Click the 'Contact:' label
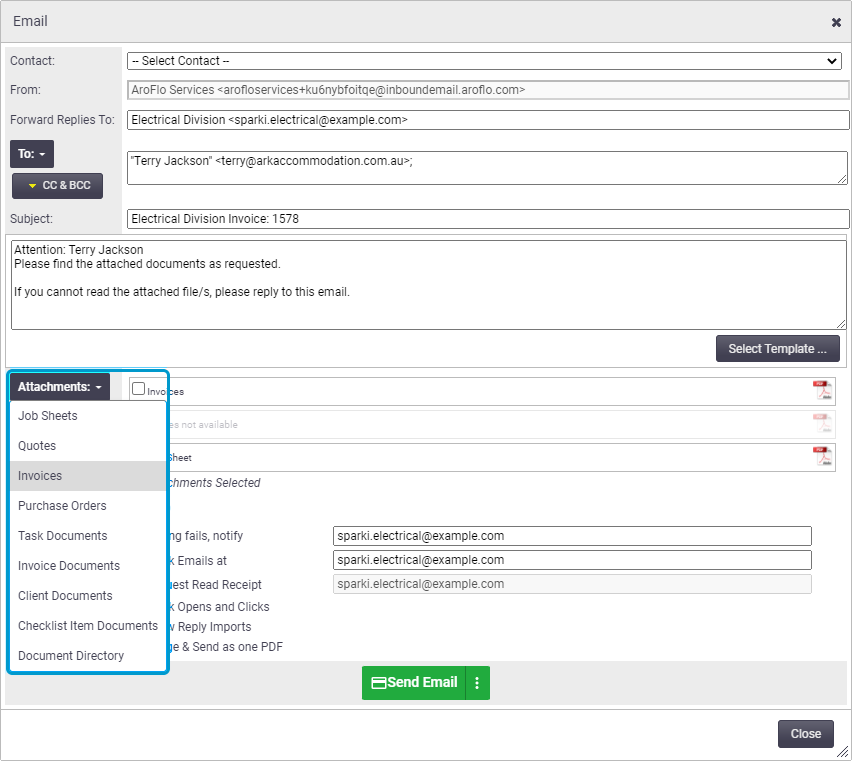This screenshot has height=761, width=852. (x=33, y=61)
